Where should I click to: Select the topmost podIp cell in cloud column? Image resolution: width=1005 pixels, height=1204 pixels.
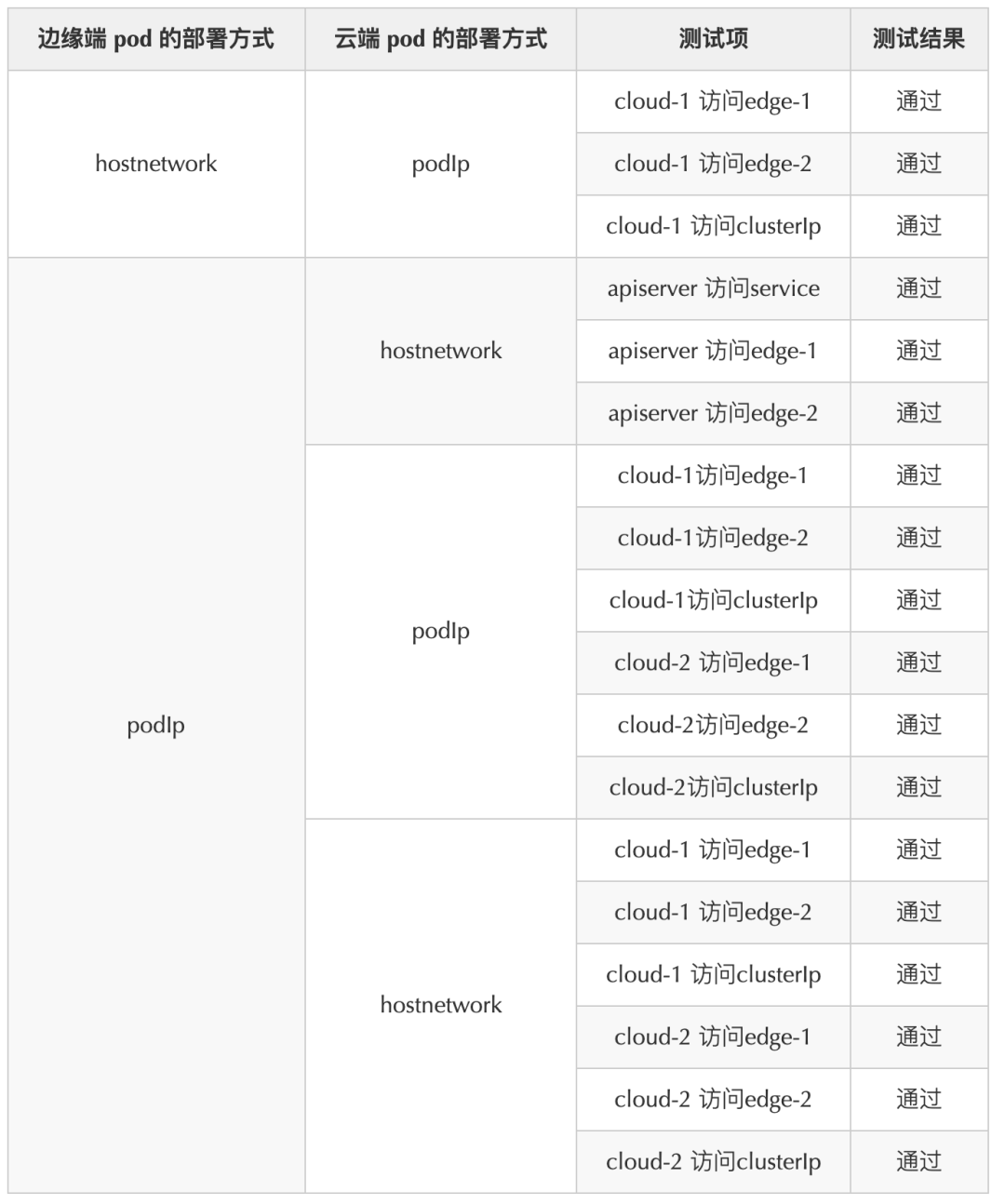pos(440,164)
